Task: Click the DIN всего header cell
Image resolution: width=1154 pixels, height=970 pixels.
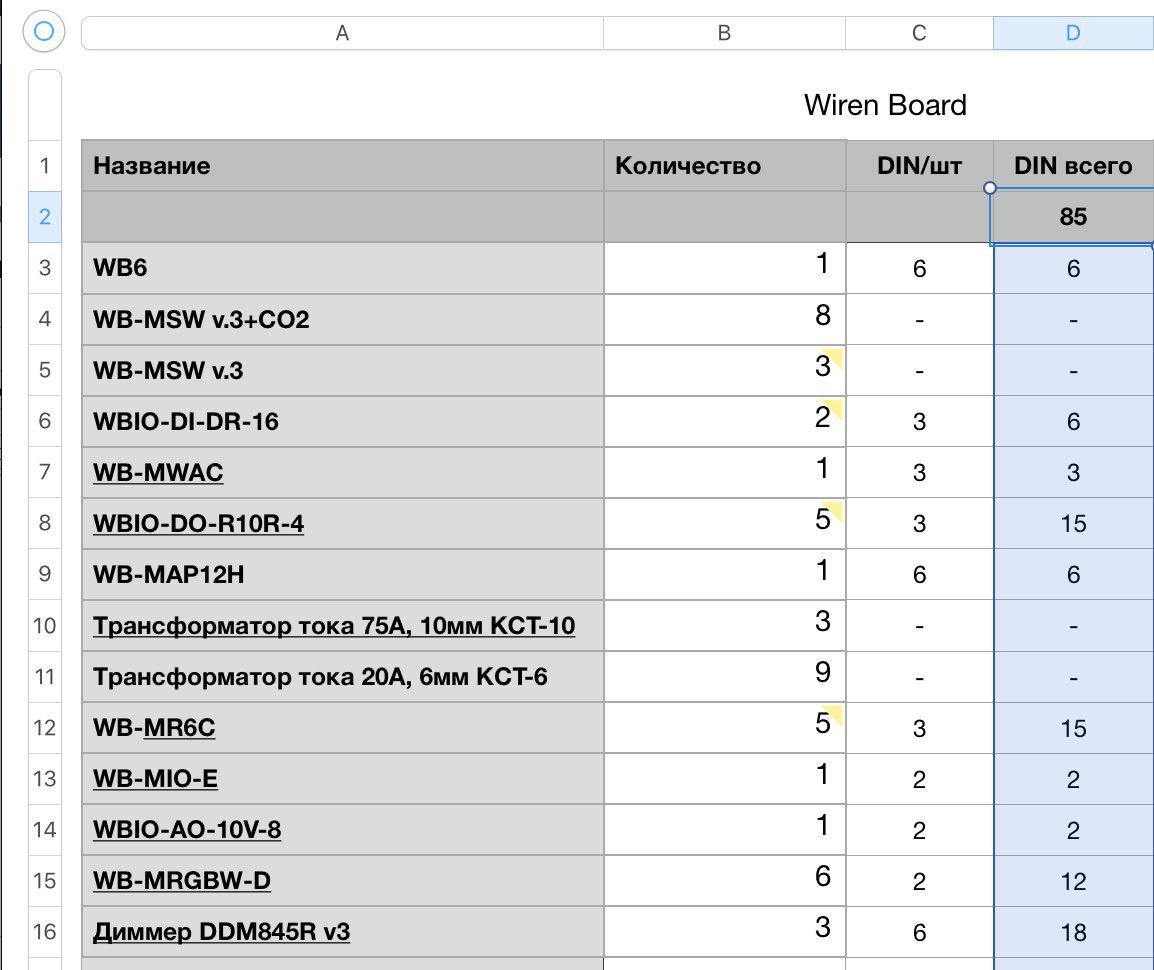Action: click(1074, 166)
